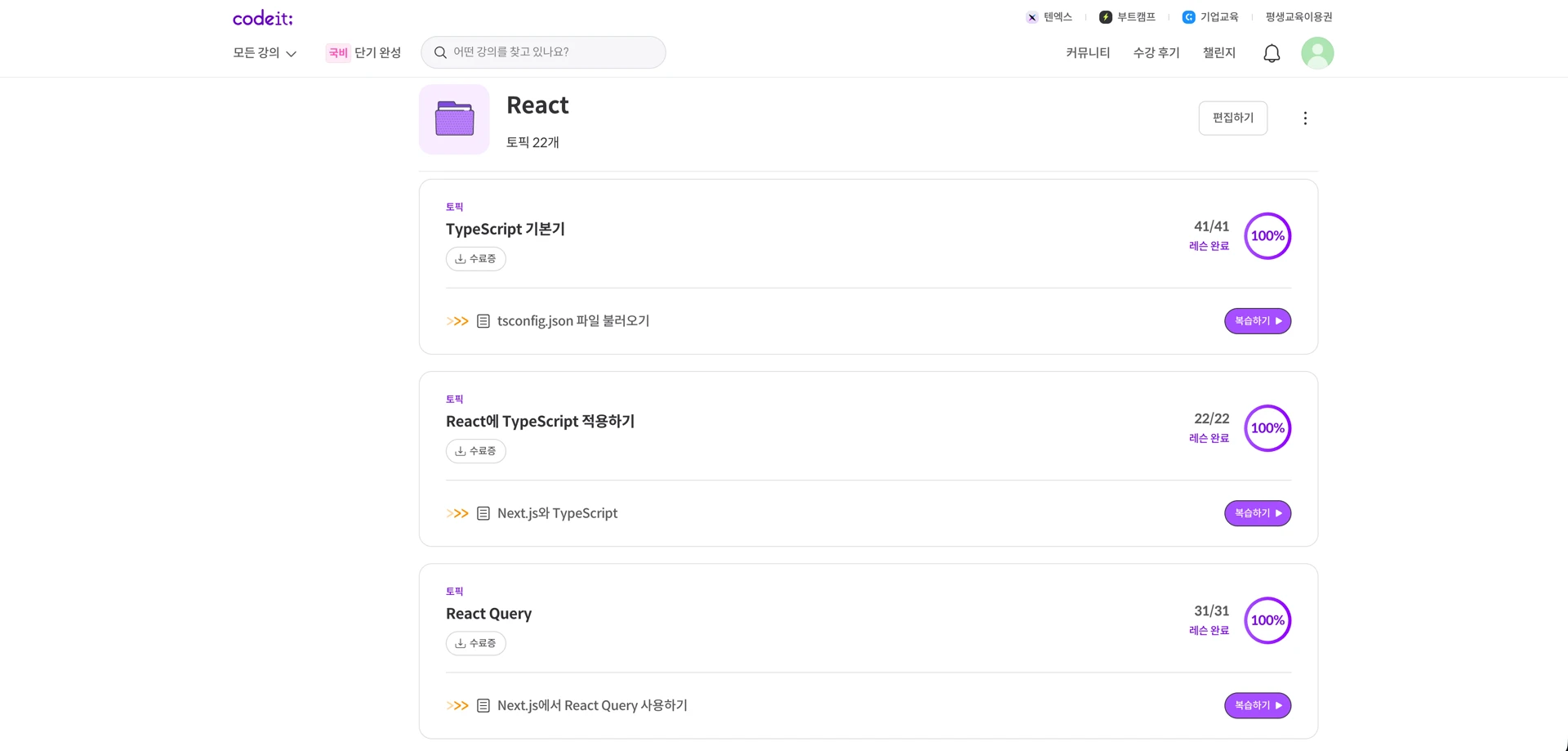This screenshot has width=1568, height=751.
Task: Open the 커뮤니티 menu
Action: 1088,53
